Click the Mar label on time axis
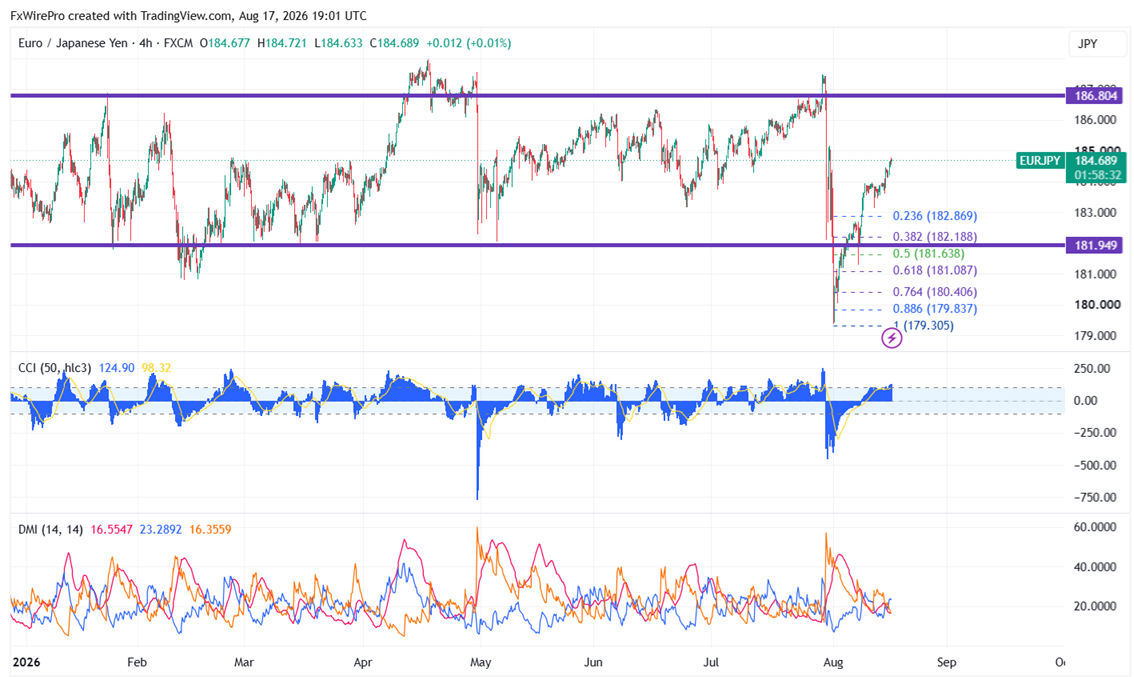 (x=244, y=662)
